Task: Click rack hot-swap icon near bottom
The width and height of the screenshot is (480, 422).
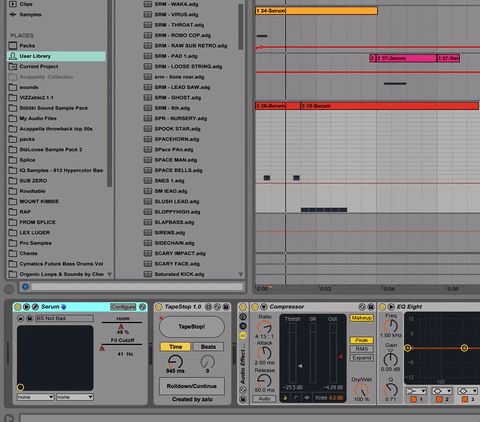Action: coord(243,390)
